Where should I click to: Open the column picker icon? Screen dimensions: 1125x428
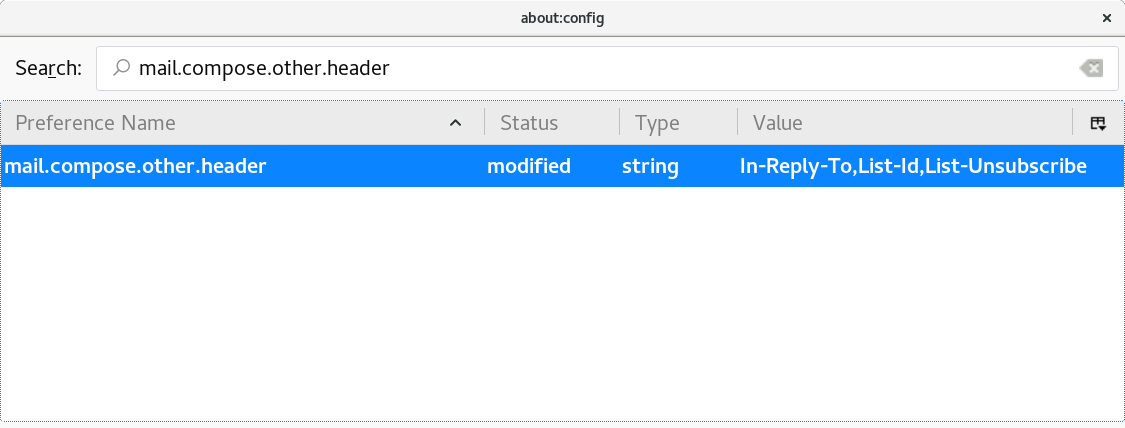pyautogui.click(x=1098, y=123)
